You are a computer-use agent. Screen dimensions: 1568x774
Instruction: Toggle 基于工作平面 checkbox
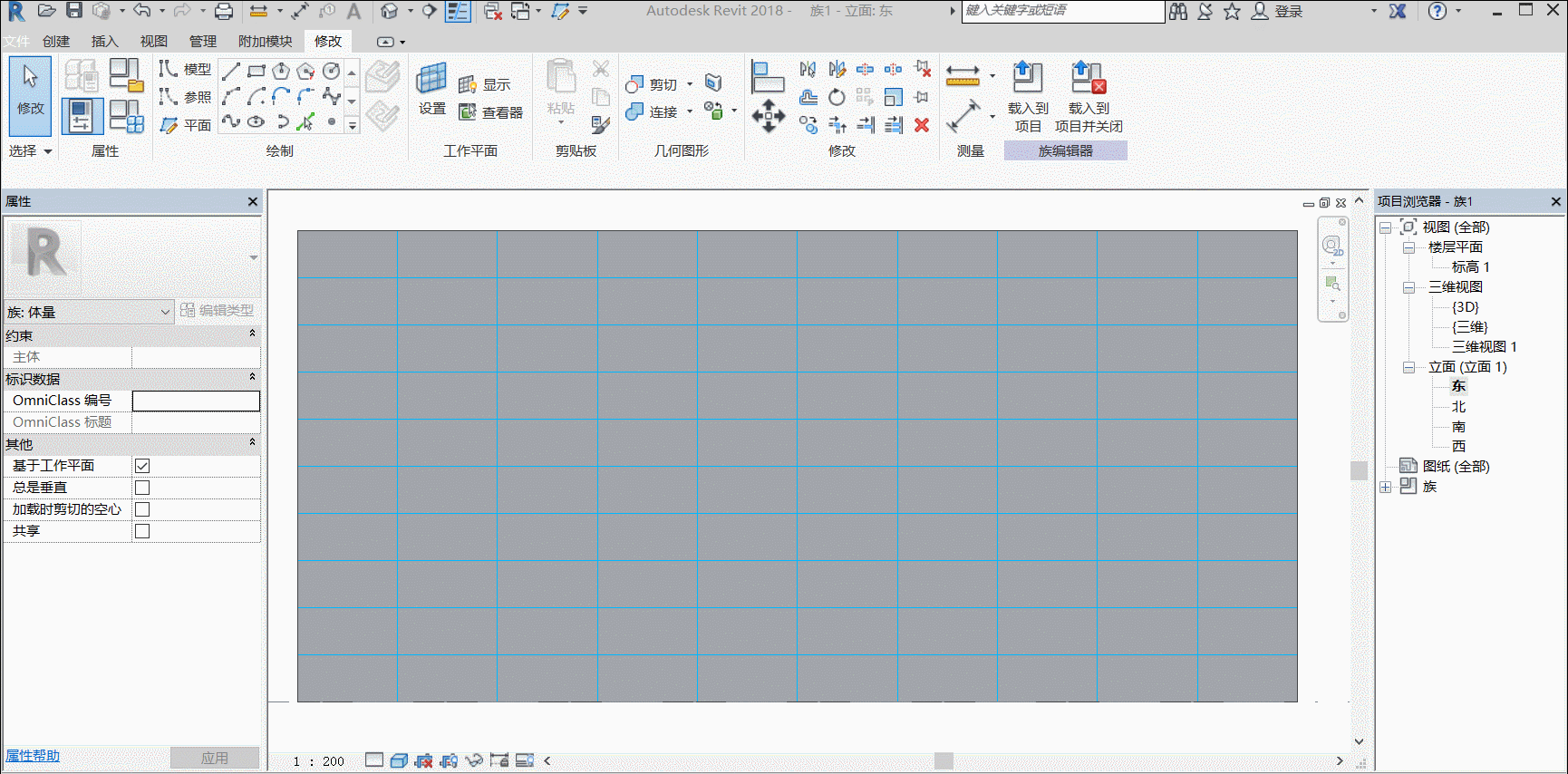pyautogui.click(x=142, y=466)
